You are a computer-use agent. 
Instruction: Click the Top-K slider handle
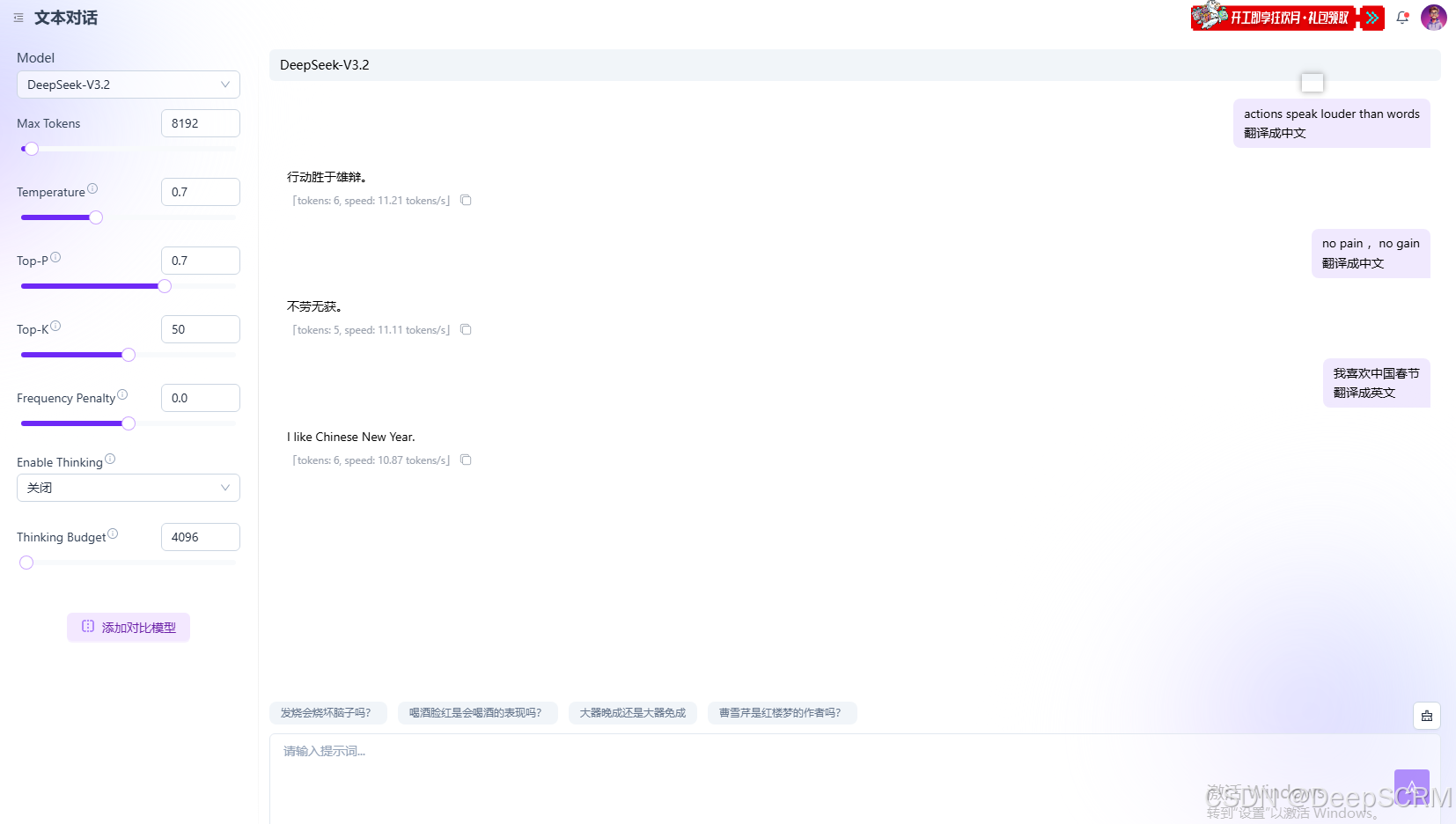click(129, 355)
